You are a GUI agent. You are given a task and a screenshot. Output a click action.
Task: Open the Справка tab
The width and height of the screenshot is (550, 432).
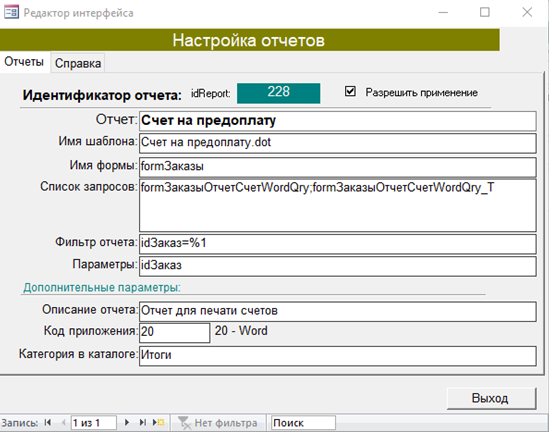[78, 63]
